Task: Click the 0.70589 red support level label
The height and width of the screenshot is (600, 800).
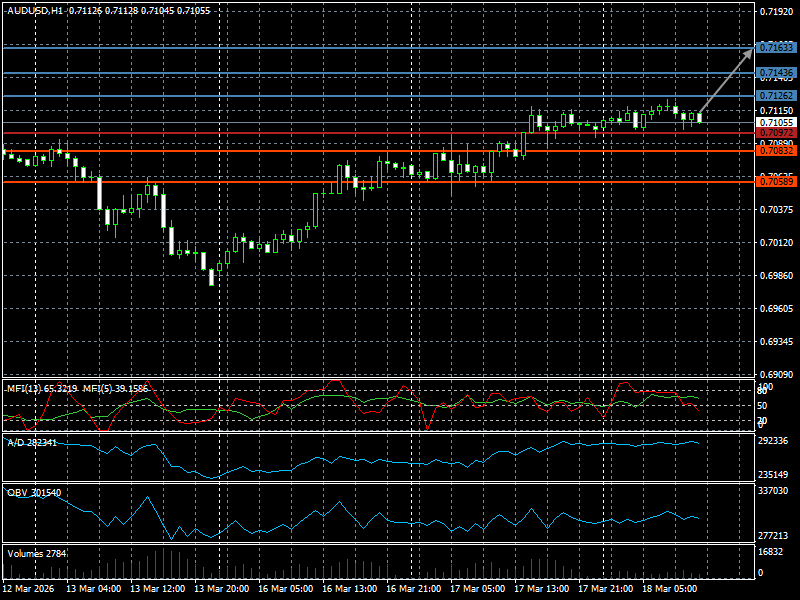Action: [x=776, y=182]
